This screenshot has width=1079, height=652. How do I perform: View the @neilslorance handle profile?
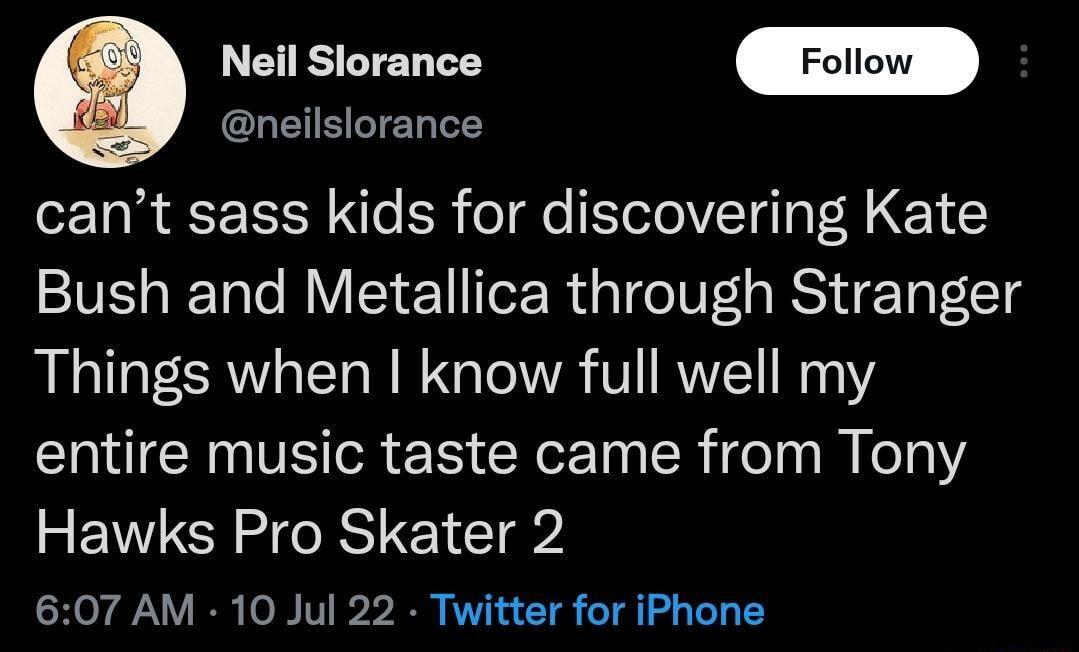[352, 123]
